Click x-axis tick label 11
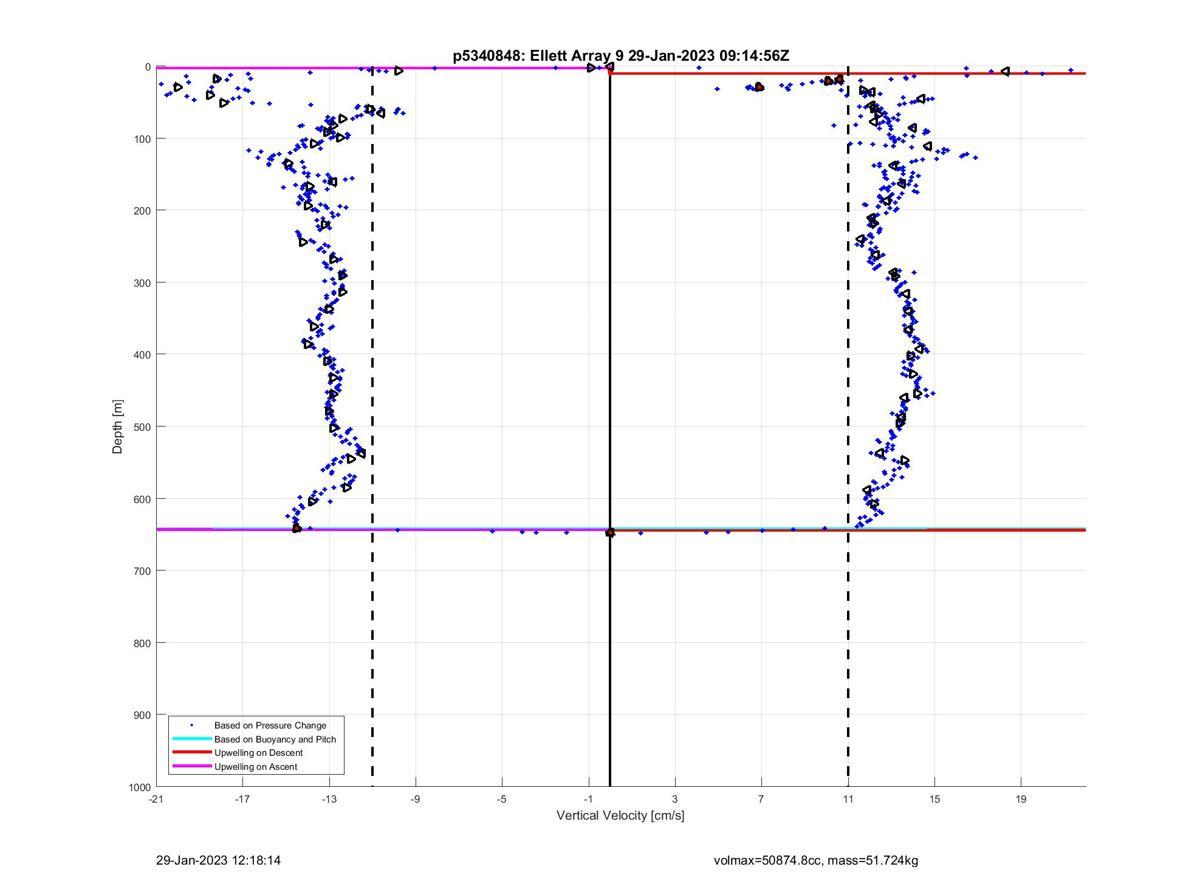1200x885 pixels. [848, 798]
